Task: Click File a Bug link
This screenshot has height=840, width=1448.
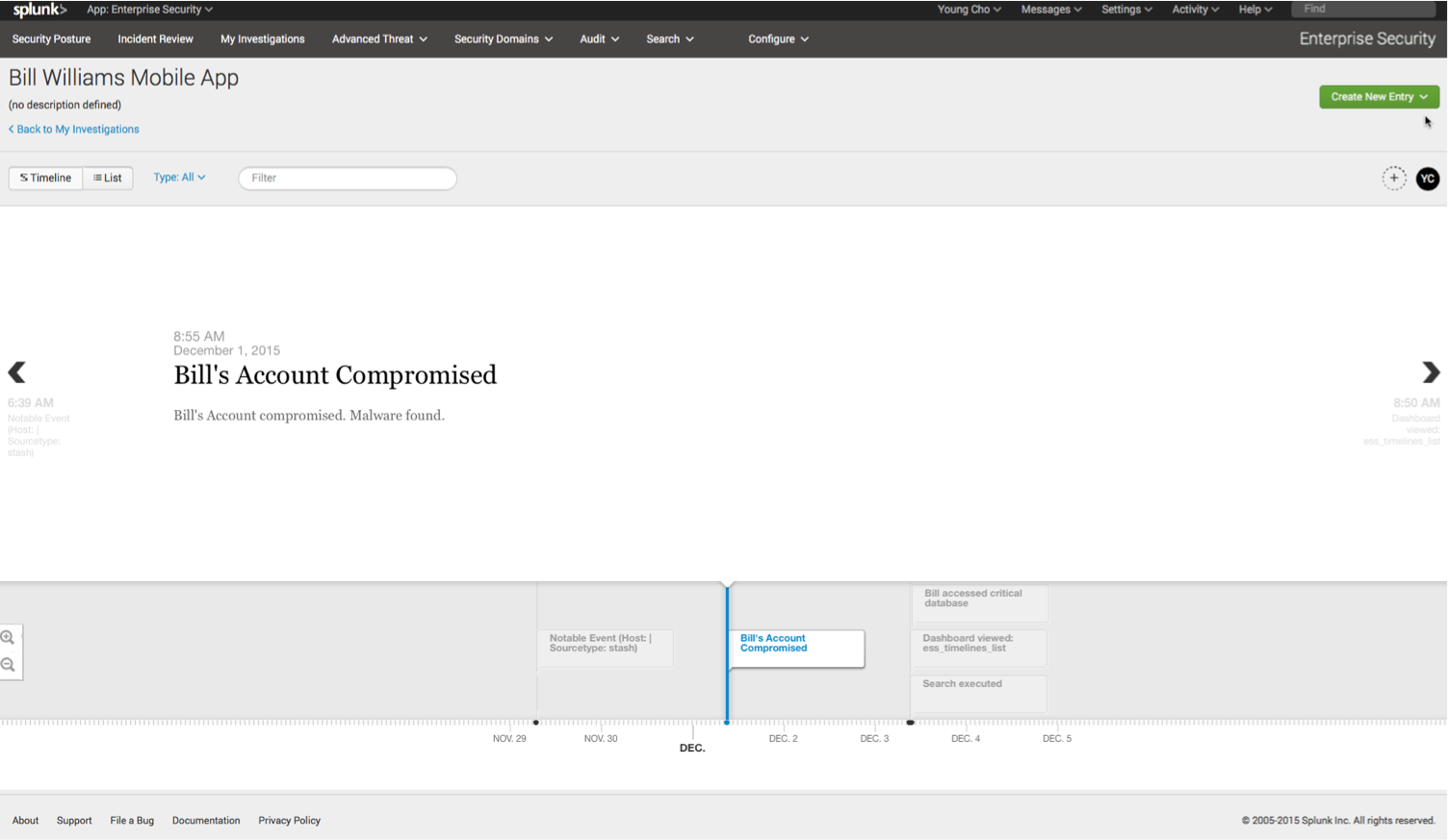Action: coord(132,821)
